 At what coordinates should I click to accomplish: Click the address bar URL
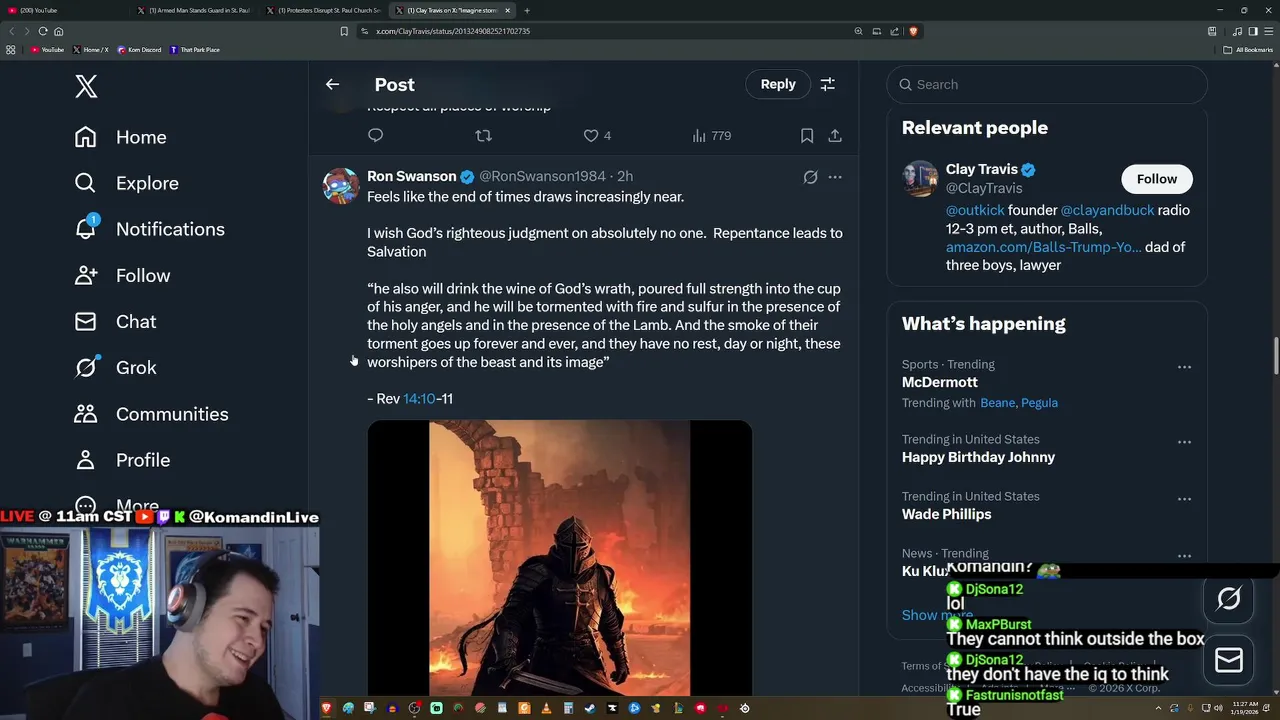pyautogui.click(x=453, y=31)
